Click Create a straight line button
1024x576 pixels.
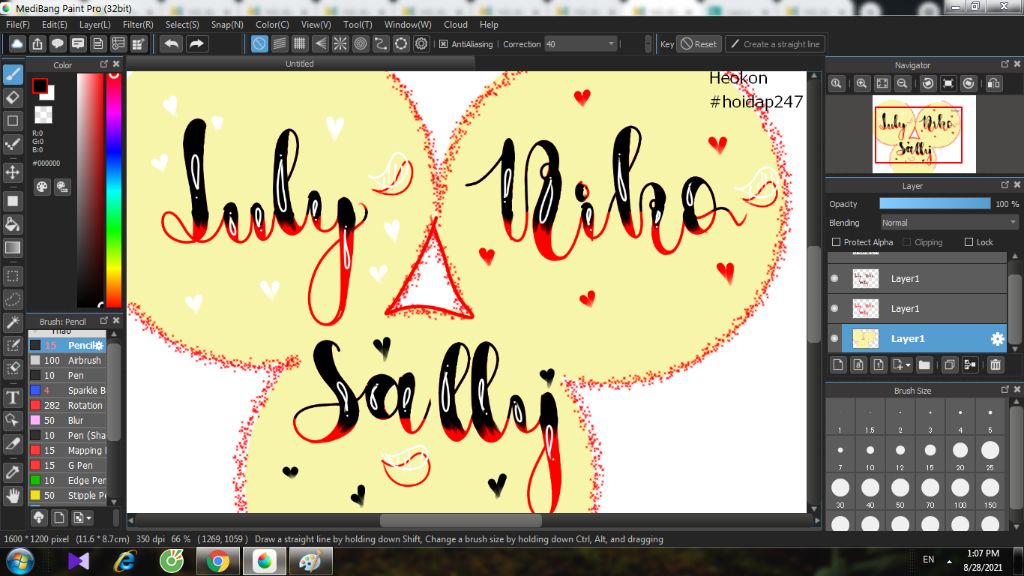click(775, 44)
